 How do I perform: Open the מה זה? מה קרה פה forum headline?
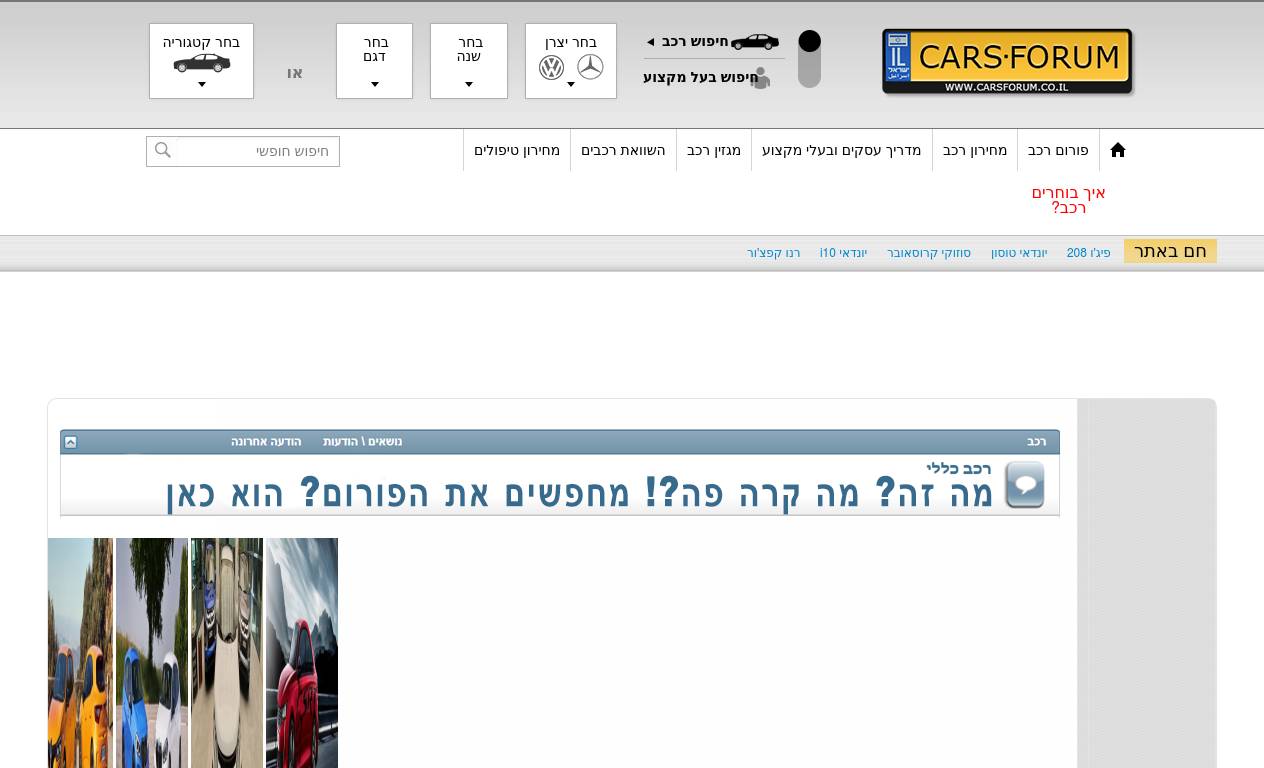(580, 494)
